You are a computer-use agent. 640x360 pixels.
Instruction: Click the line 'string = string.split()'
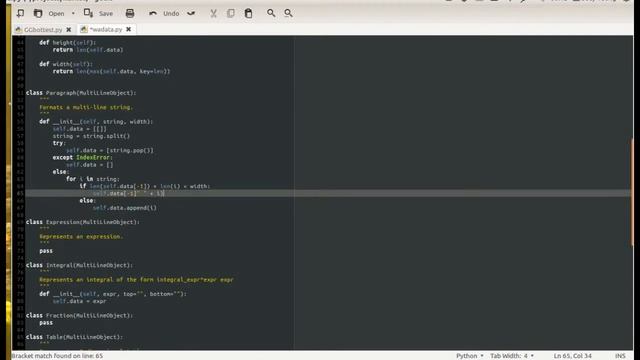91,136
